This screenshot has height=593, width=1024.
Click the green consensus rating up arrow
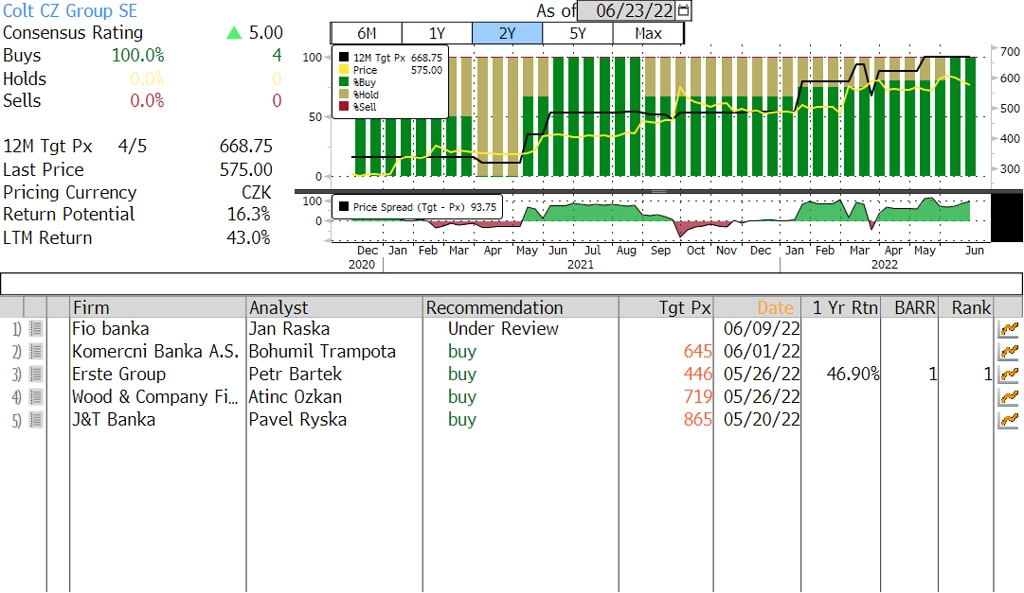pos(234,33)
